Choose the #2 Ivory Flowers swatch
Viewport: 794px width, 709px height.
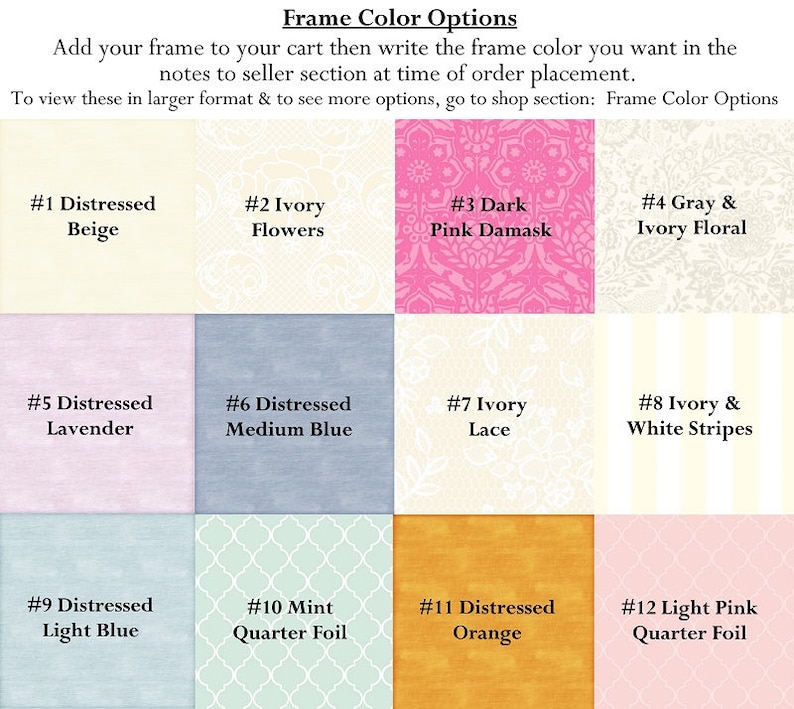295,216
